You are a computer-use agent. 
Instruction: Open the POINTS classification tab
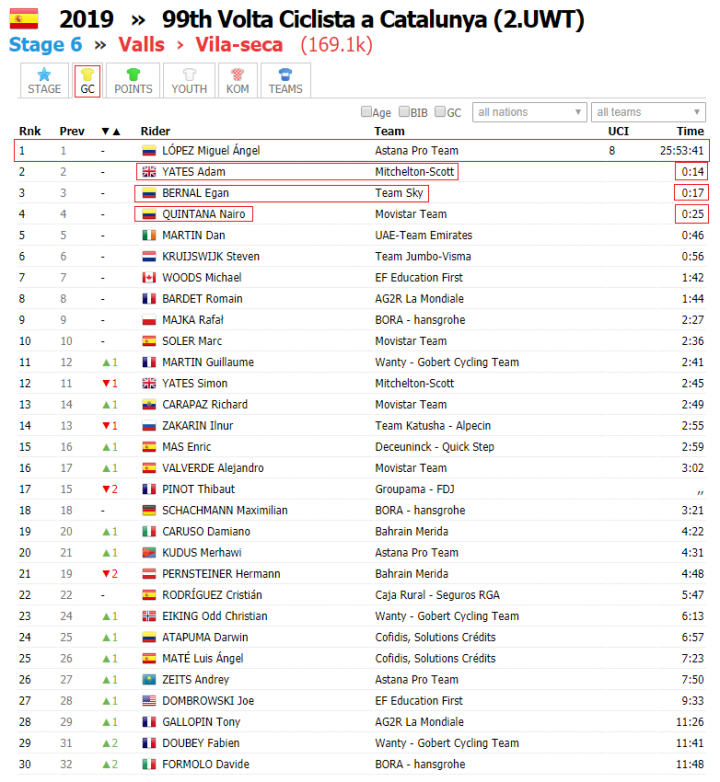(133, 80)
